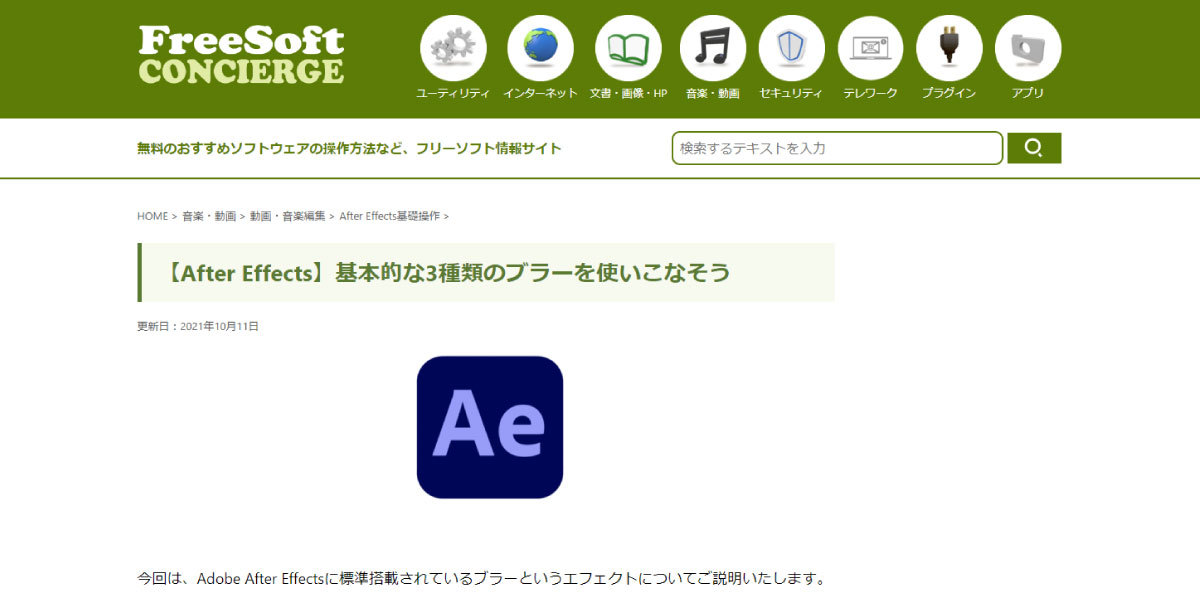
Task: Open the Apps camera icon category
Action: click(1028, 48)
